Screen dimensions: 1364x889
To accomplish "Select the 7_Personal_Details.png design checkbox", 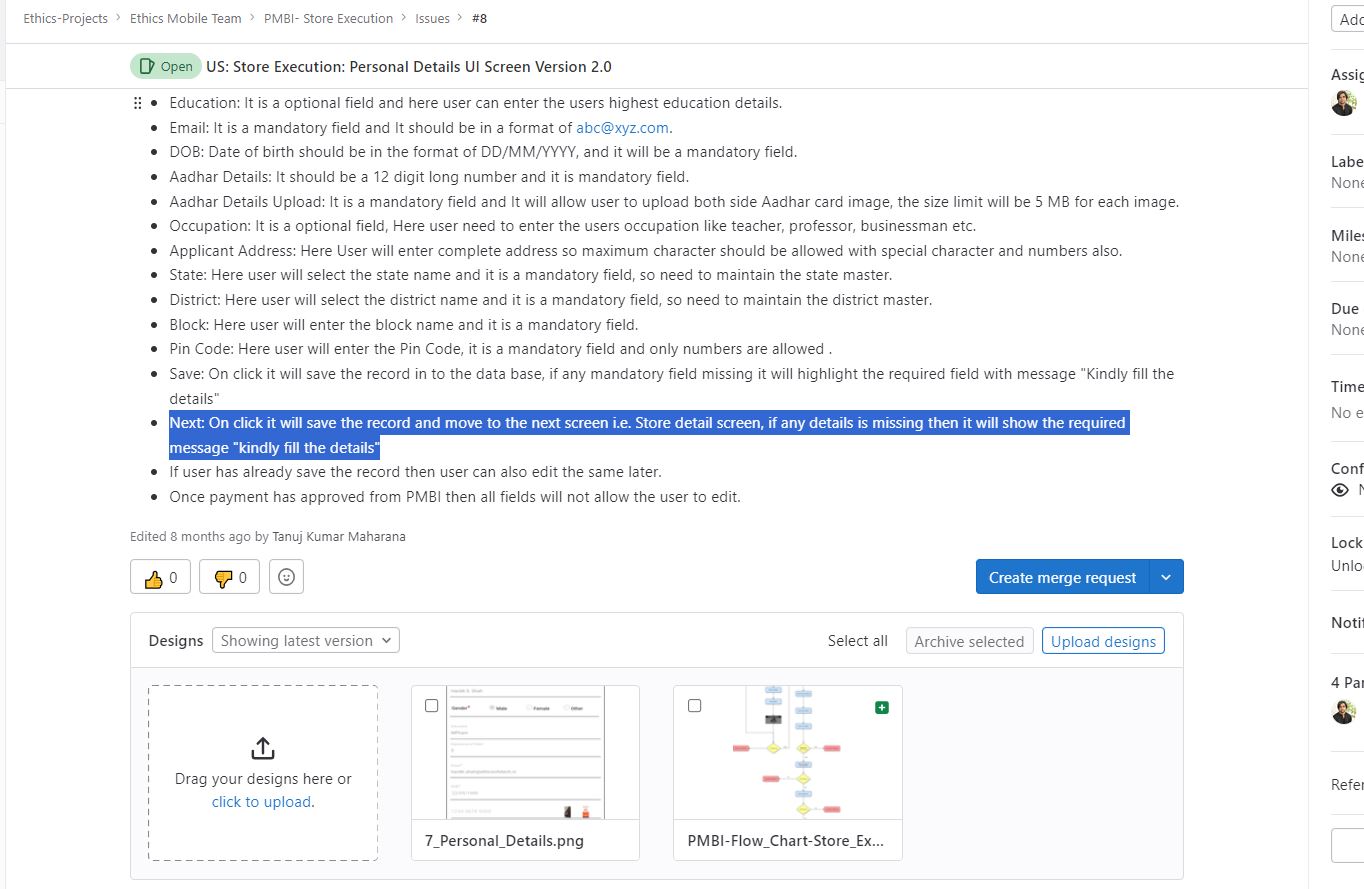I will 432,705.
